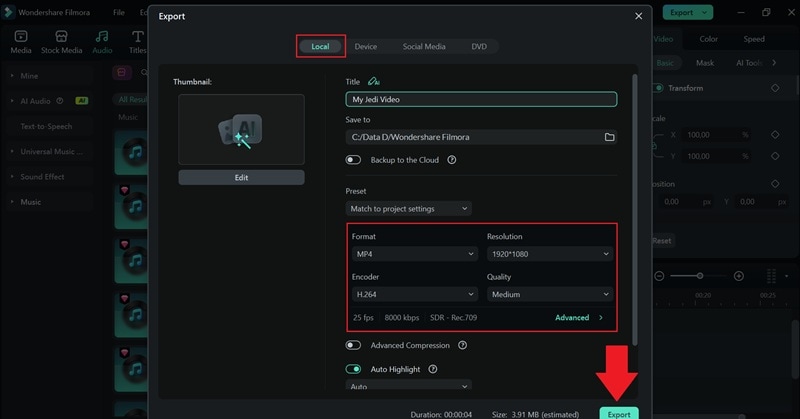The width and height of the screenshot is (800, 419).
Task: Switch to the Speed tab in properties panel
Action: pyautogui.click(x=754, y=39)
